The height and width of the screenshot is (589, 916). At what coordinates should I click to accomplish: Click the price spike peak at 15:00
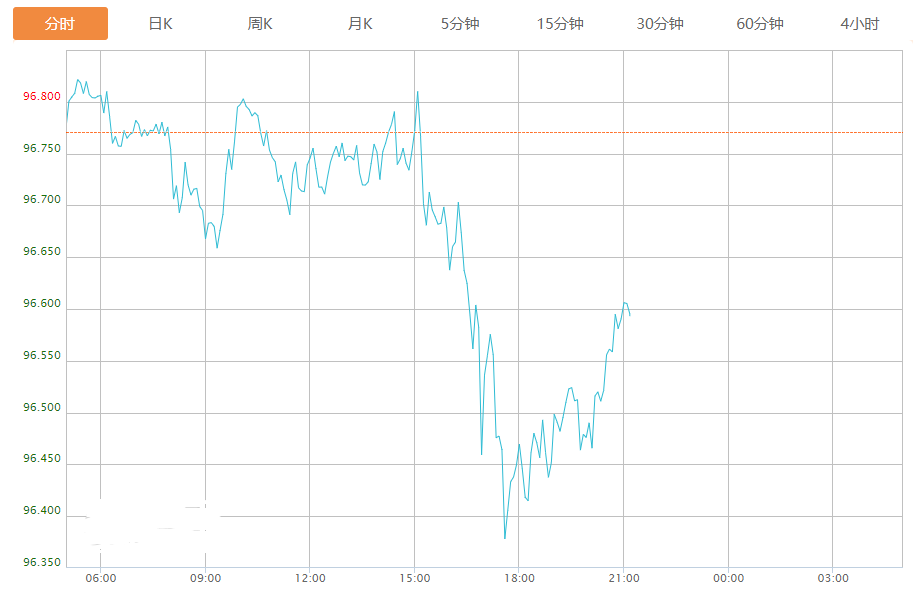tap(417, 92)
